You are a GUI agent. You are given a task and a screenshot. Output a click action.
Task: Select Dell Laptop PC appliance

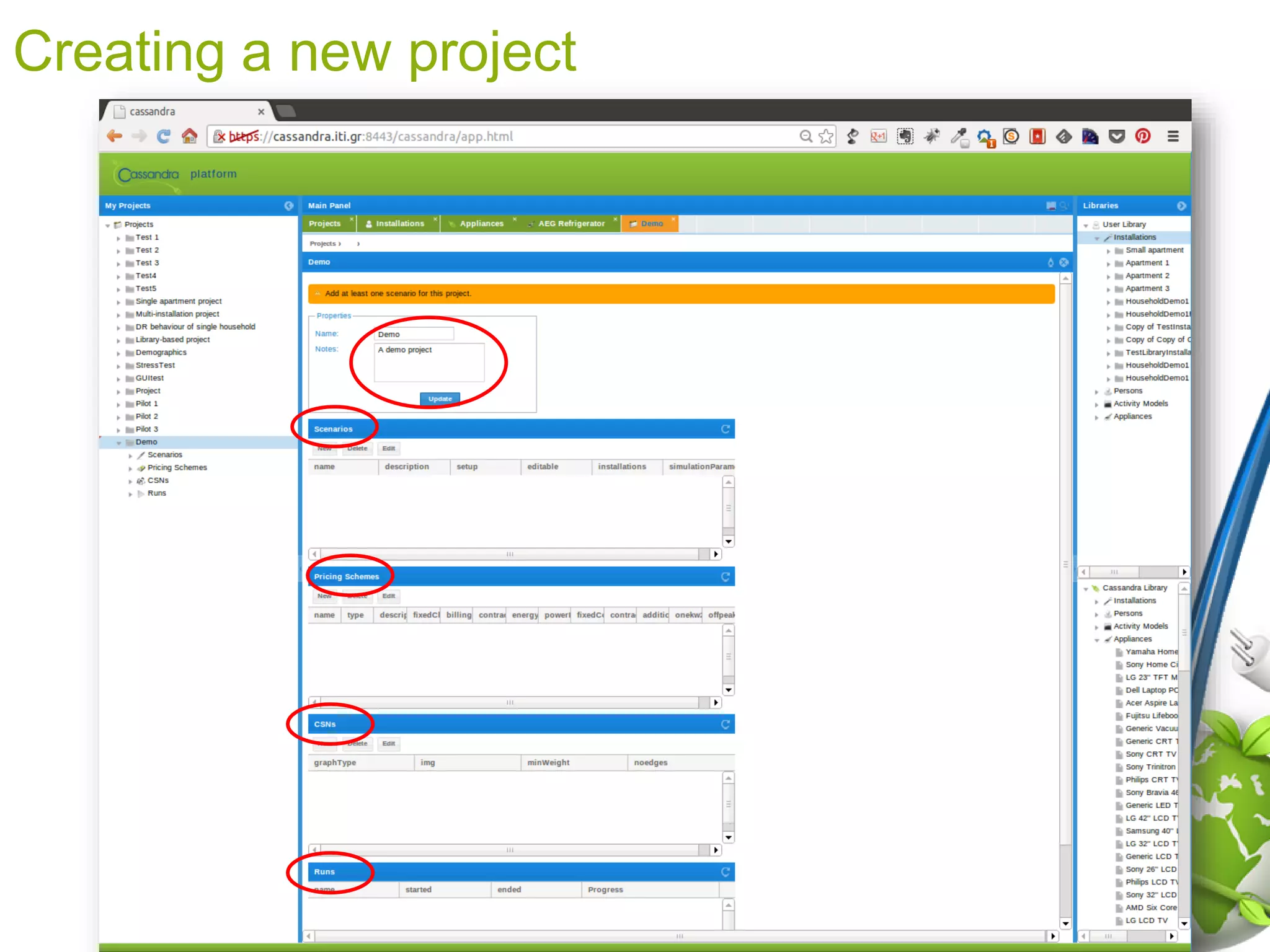(1152, 690)
